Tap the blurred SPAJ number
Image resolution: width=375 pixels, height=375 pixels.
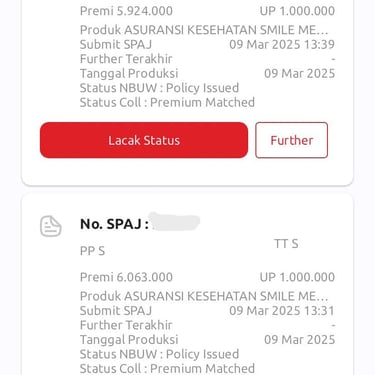(x=175, y=222)
